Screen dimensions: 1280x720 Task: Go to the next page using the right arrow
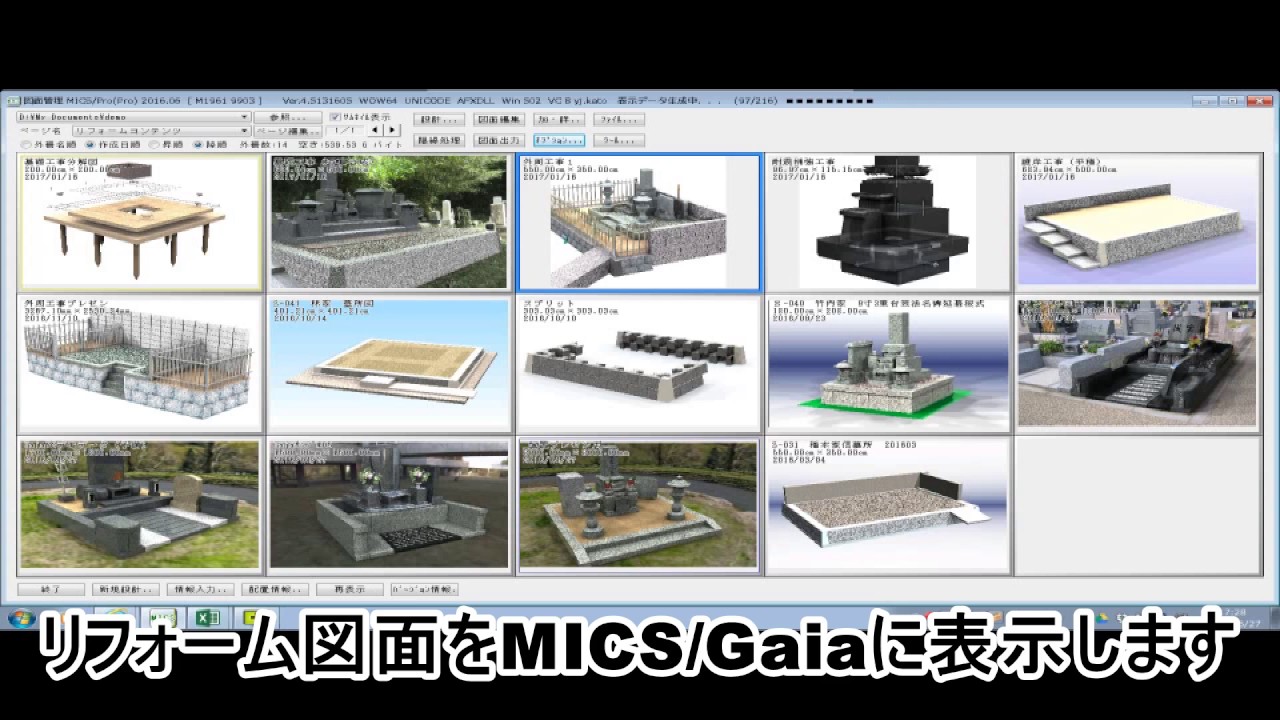pyautogui.click(x=391, y=130)
